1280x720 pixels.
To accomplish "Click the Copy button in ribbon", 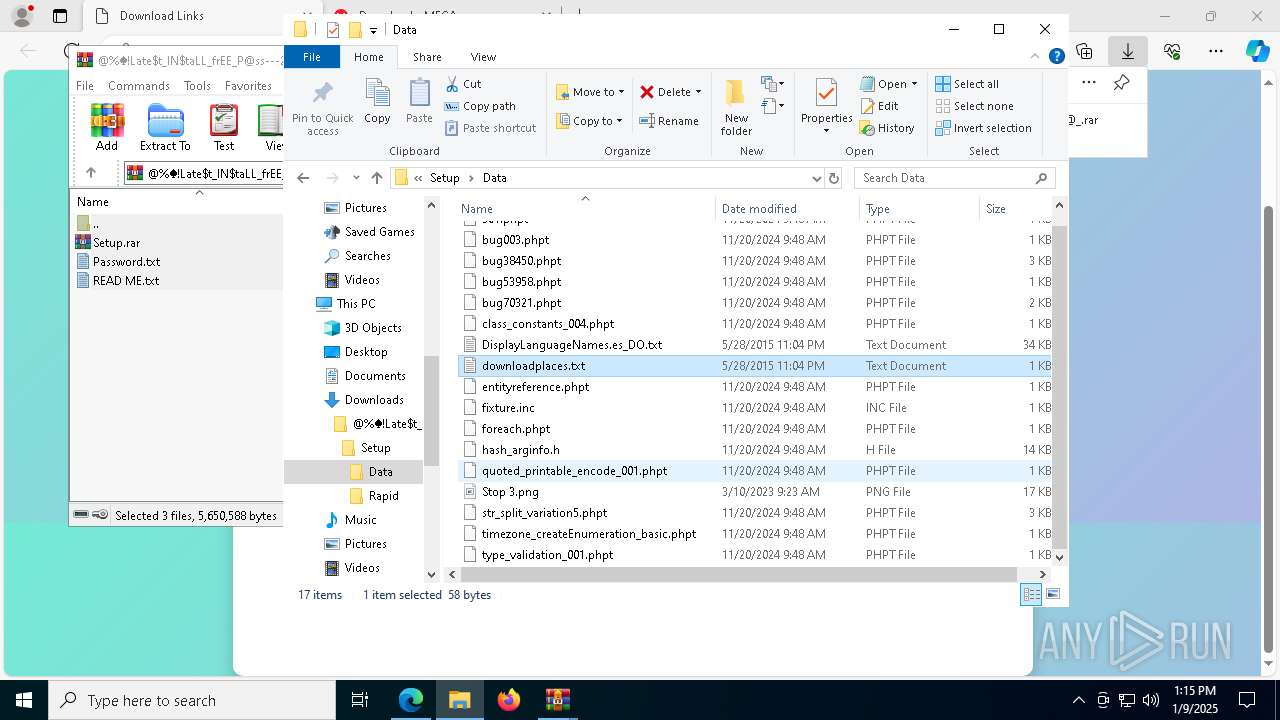I will 377,101.
